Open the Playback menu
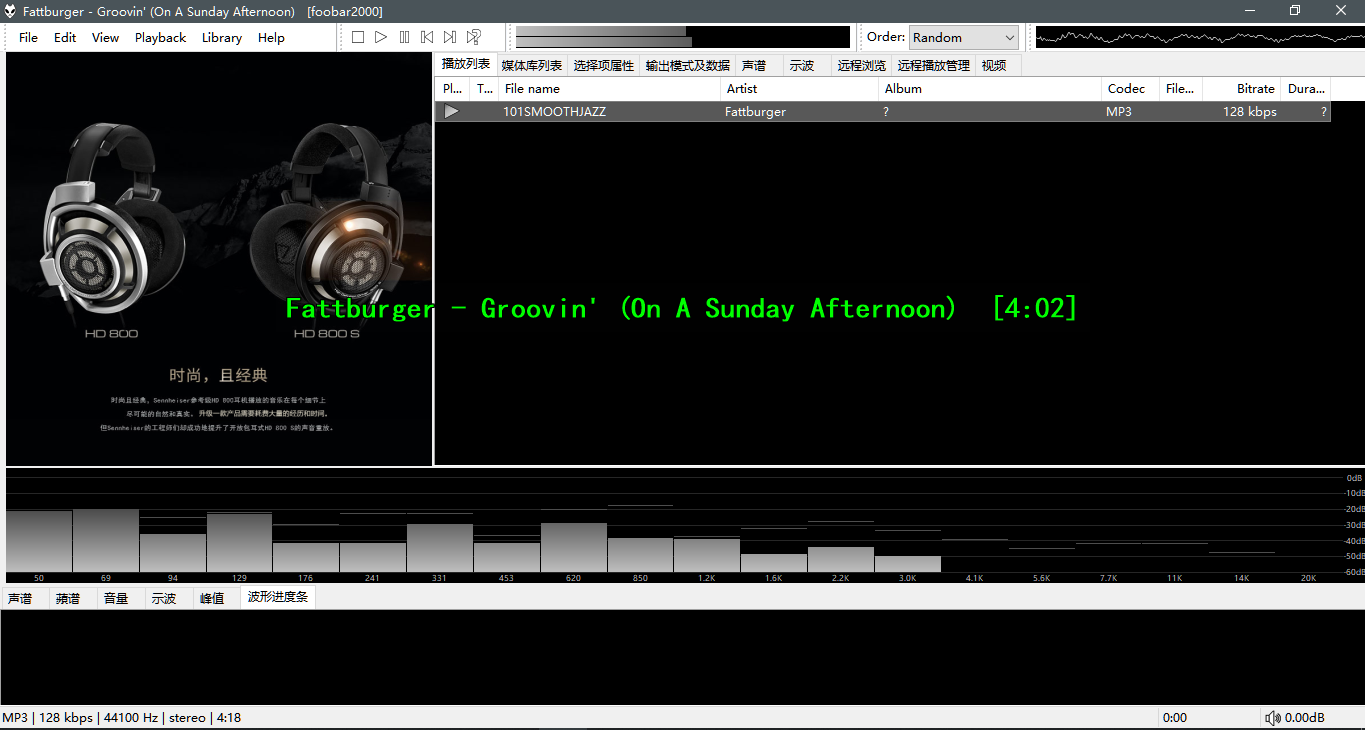1365x730 pixels. (x=160, y=38)
